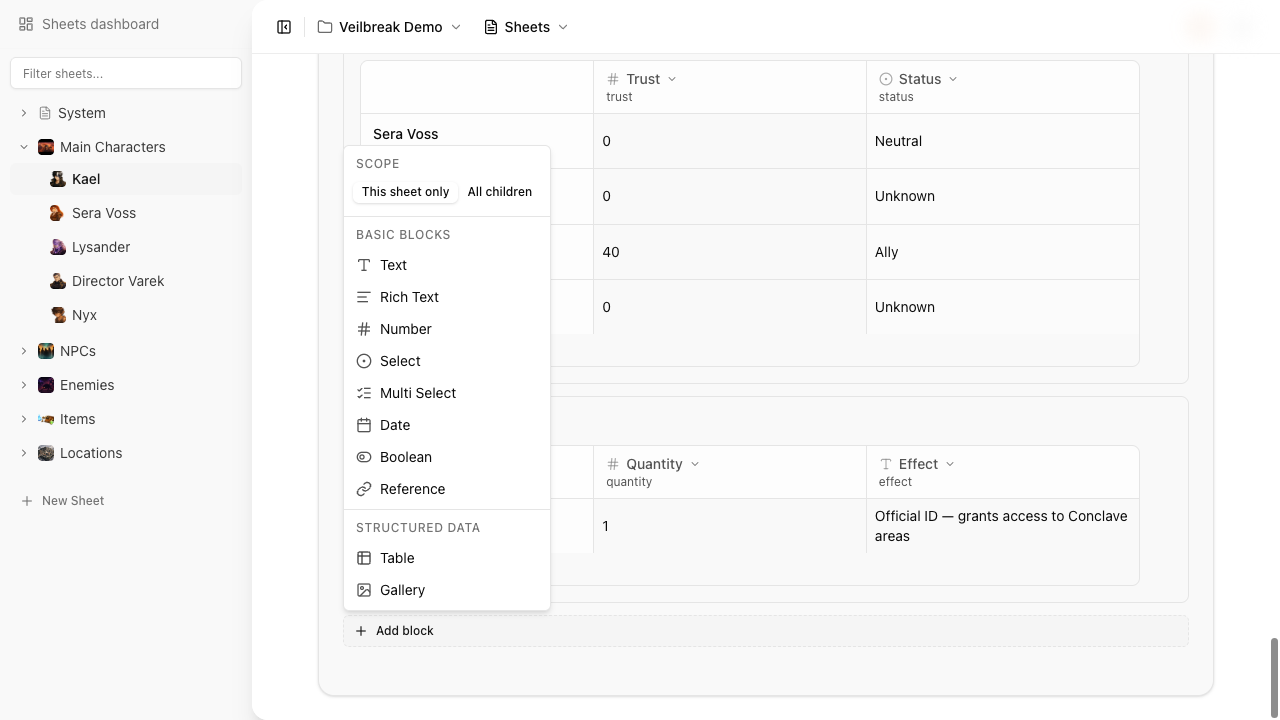Click the Sera Voss avatar icon in sidebar
This screenshot has width=1280, height=720.
(x=58, y=213)
